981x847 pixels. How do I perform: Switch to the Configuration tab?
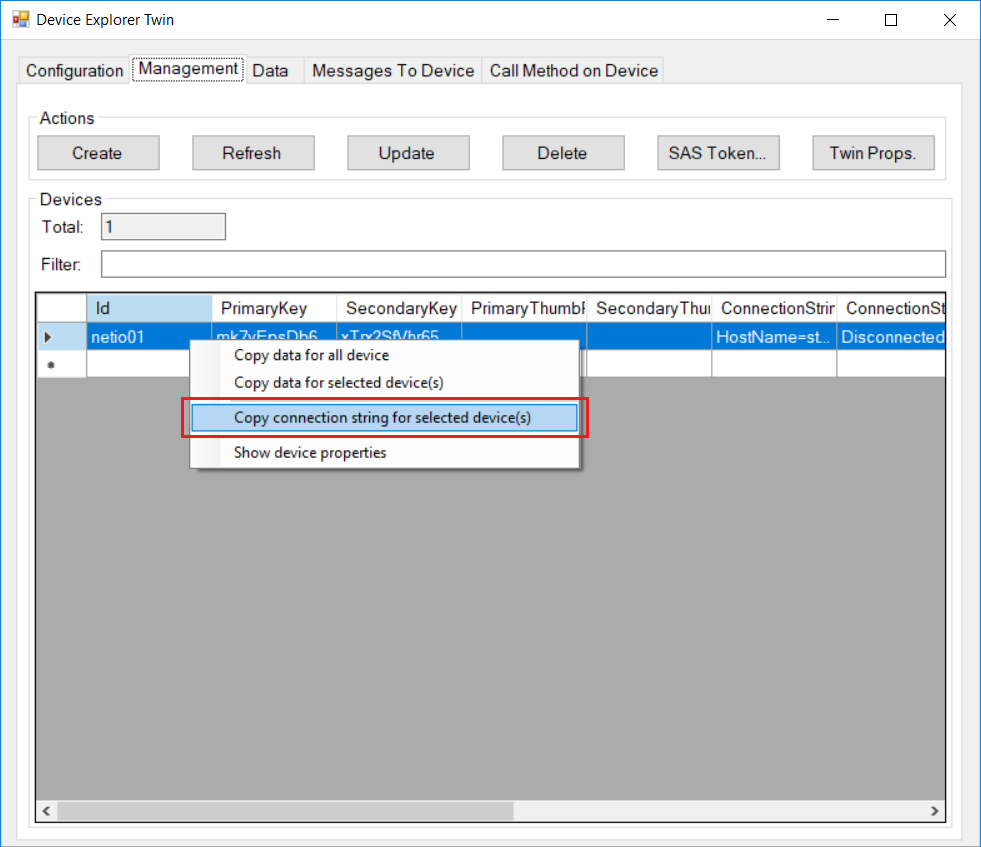(x=74, y=71)
